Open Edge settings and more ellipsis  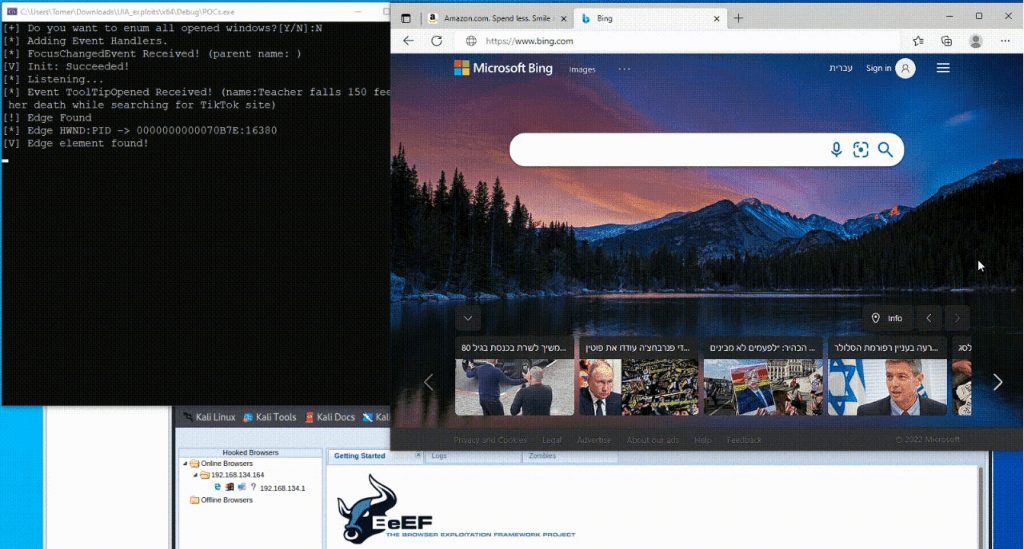(x=1005, y=40)
